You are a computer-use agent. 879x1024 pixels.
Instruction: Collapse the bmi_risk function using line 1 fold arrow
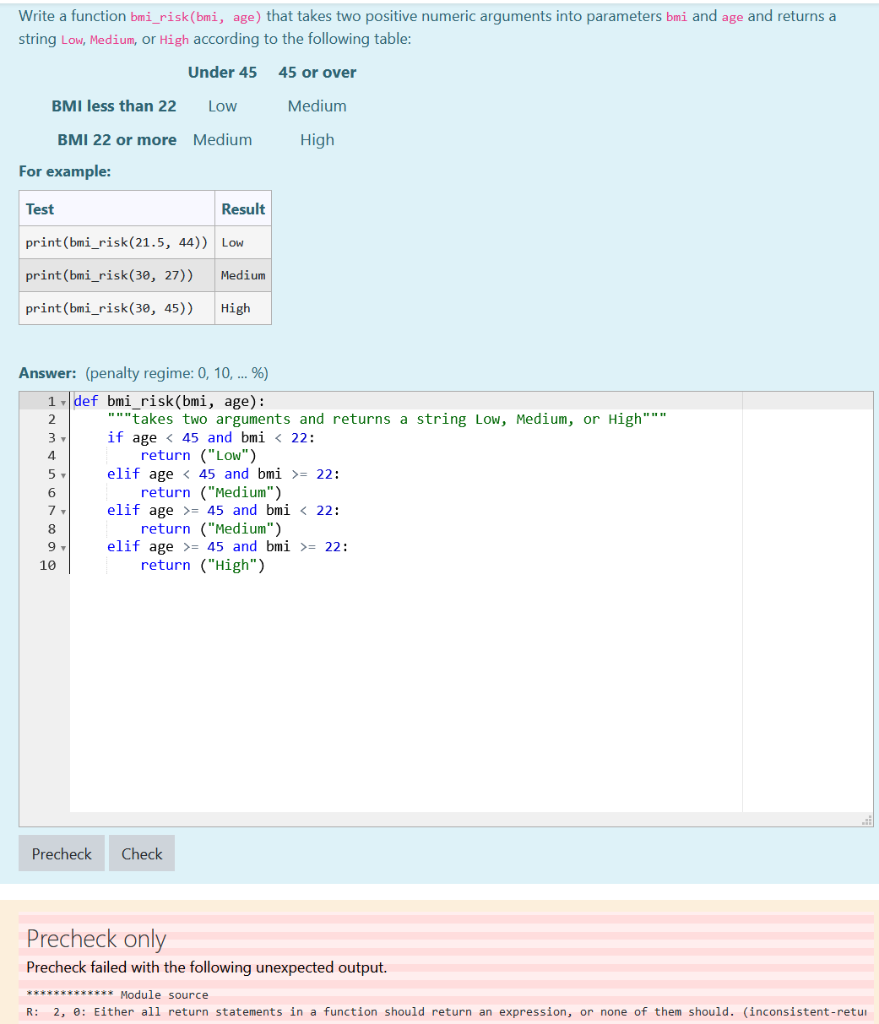click(62, 401)
